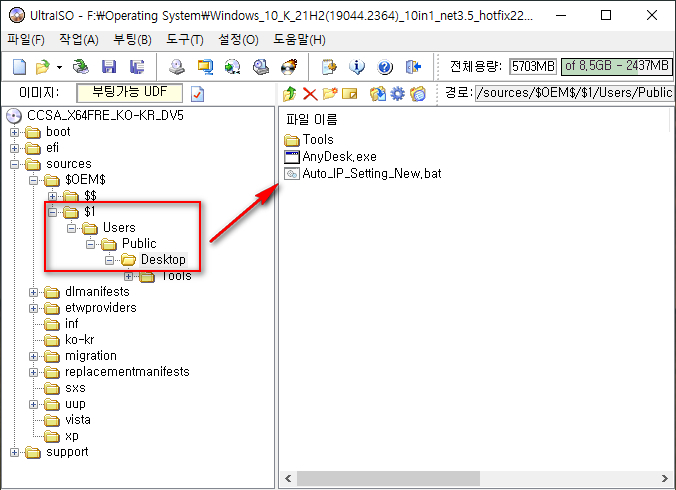Image resolution: width=676 pixels, height=490 pixels.
Task: Delete selected item with red X icon
Action: 310,94
